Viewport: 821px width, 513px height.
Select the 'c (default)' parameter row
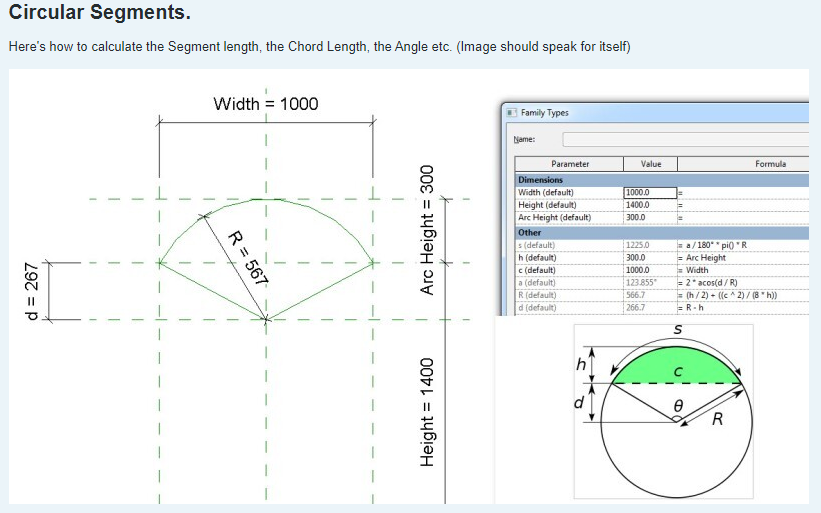pos(662,270)
